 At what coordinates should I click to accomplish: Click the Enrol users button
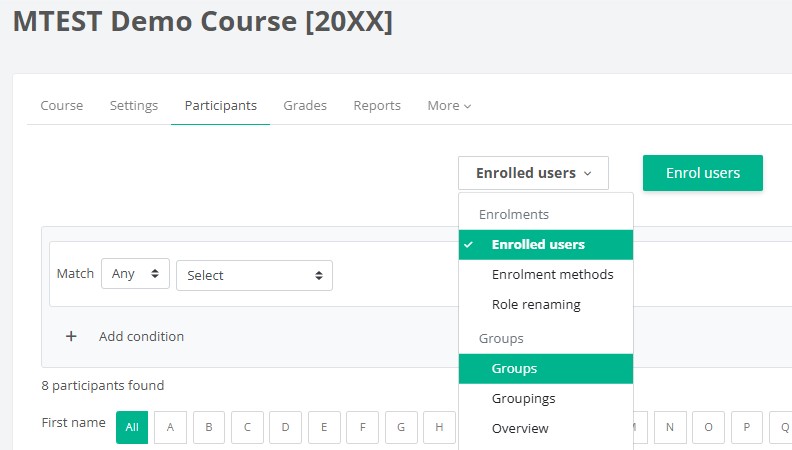(x=702, y=173)
